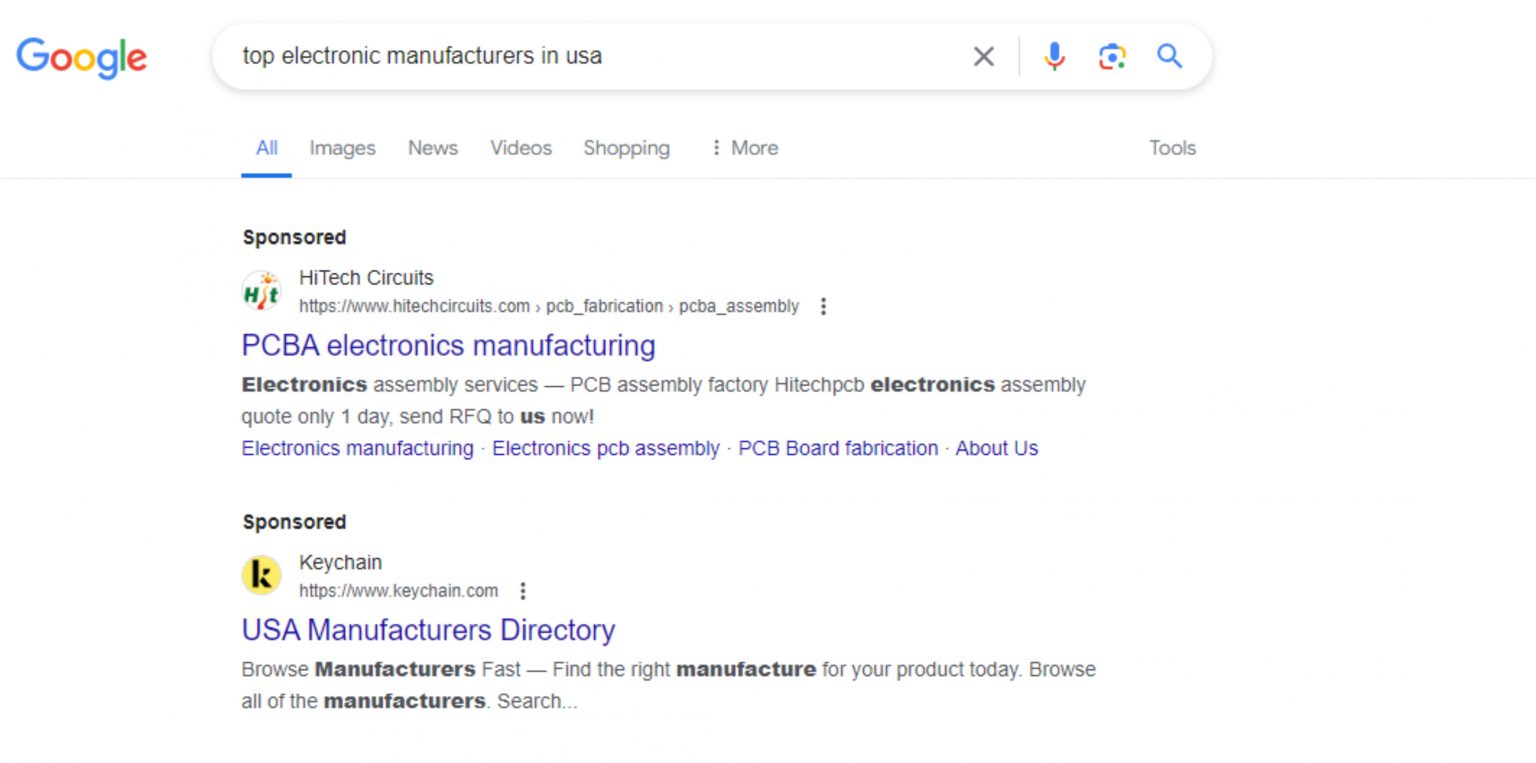Open the USA Manufacturers Directory result
This screenshot has height=763, width=1536.
coord(427,630)
